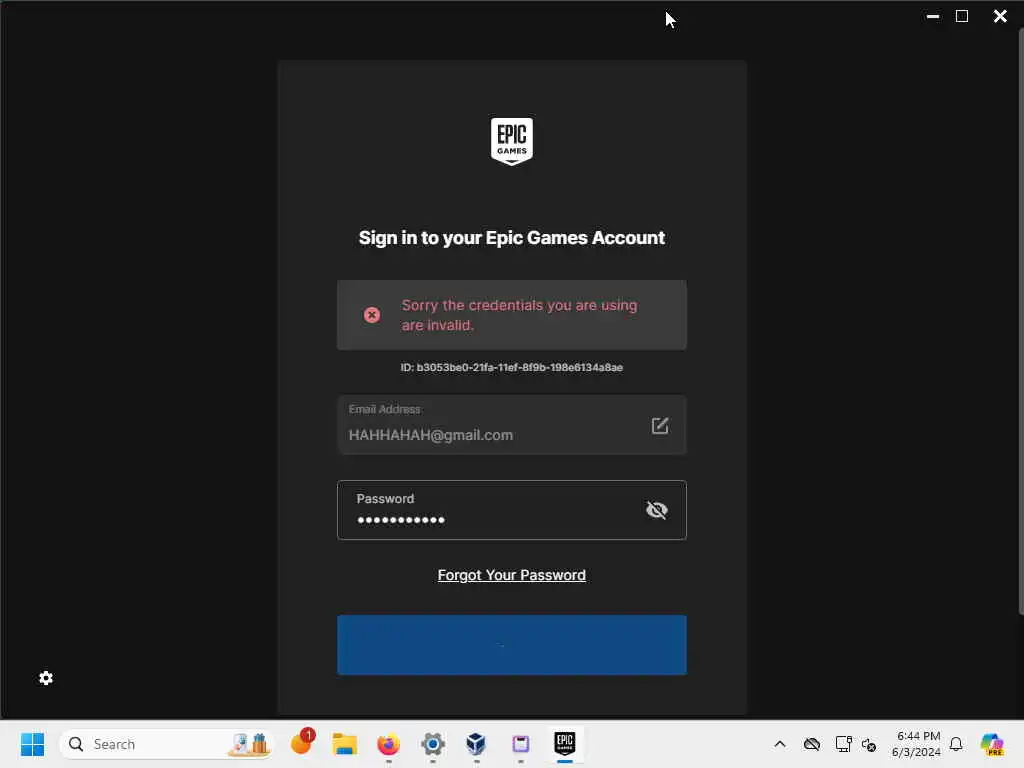Click the taskbar Search box
The height and width of the screenshot is (768, 1024).
point(167,744)
